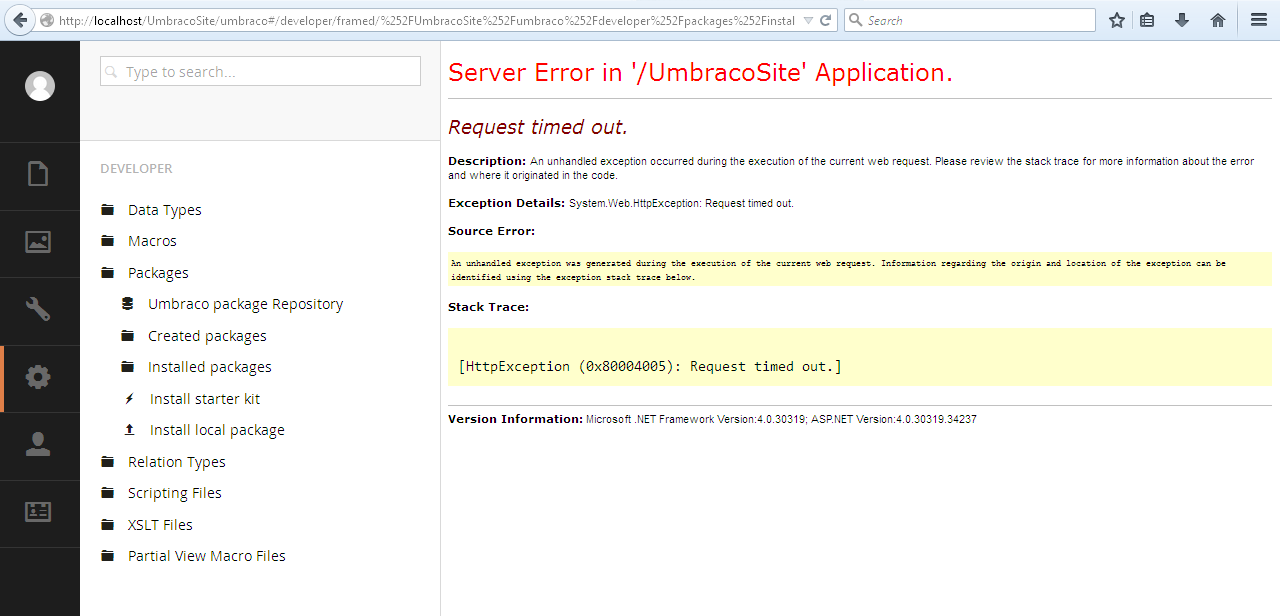Click the browser back arrow button

(x=18, y=20)
